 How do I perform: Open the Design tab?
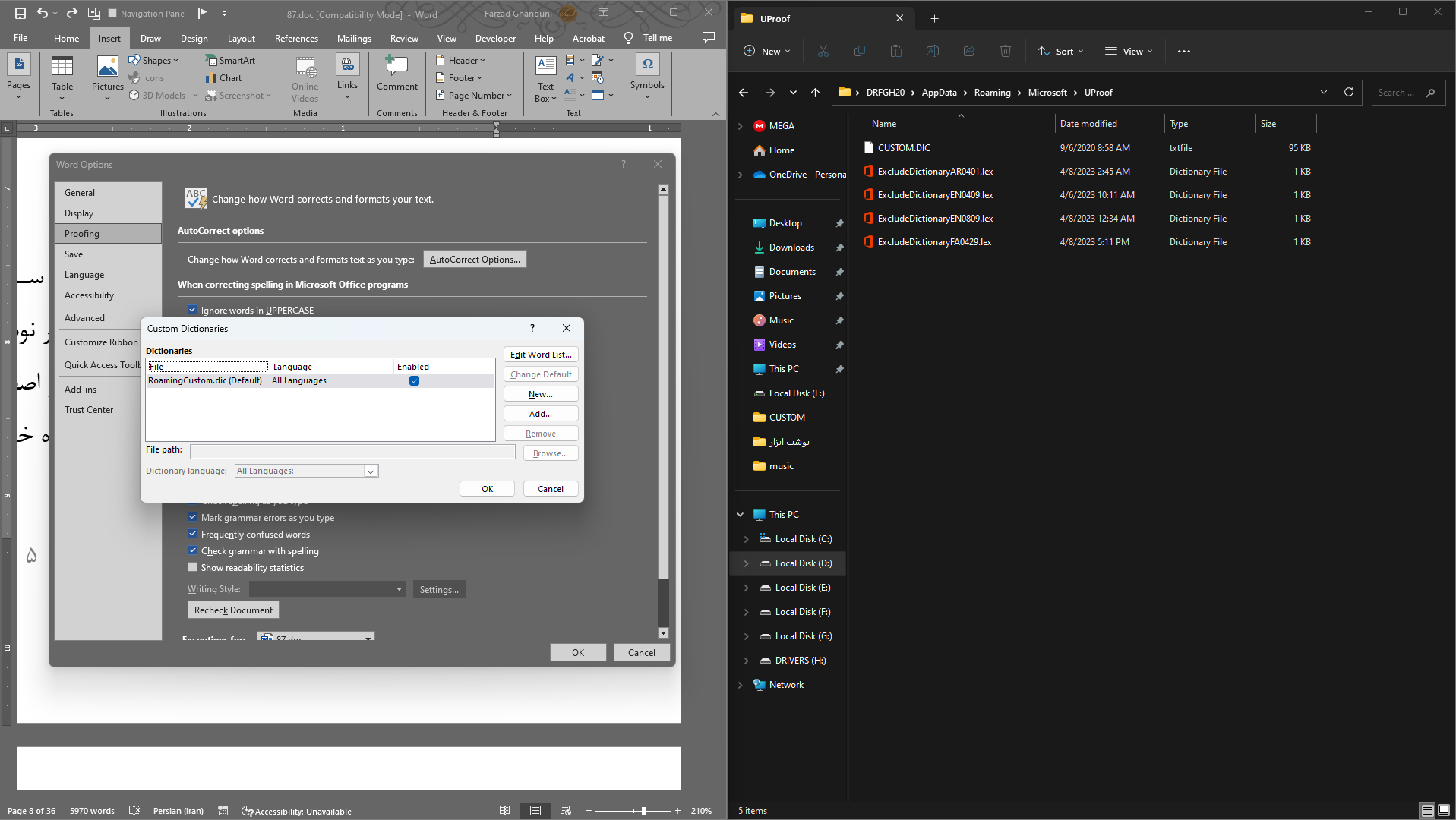click(x=194, y=38)
